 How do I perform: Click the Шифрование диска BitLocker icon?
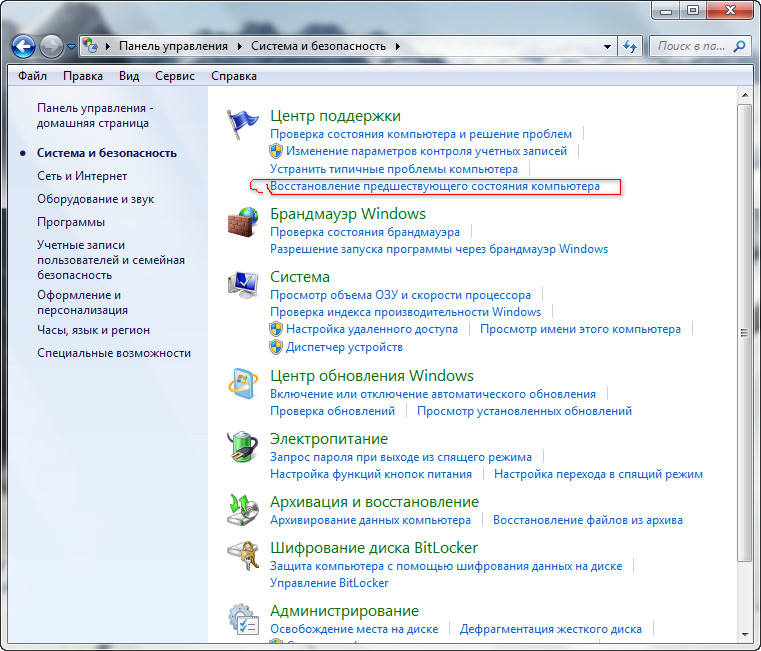pyautogui.click(x=243, y=557)
